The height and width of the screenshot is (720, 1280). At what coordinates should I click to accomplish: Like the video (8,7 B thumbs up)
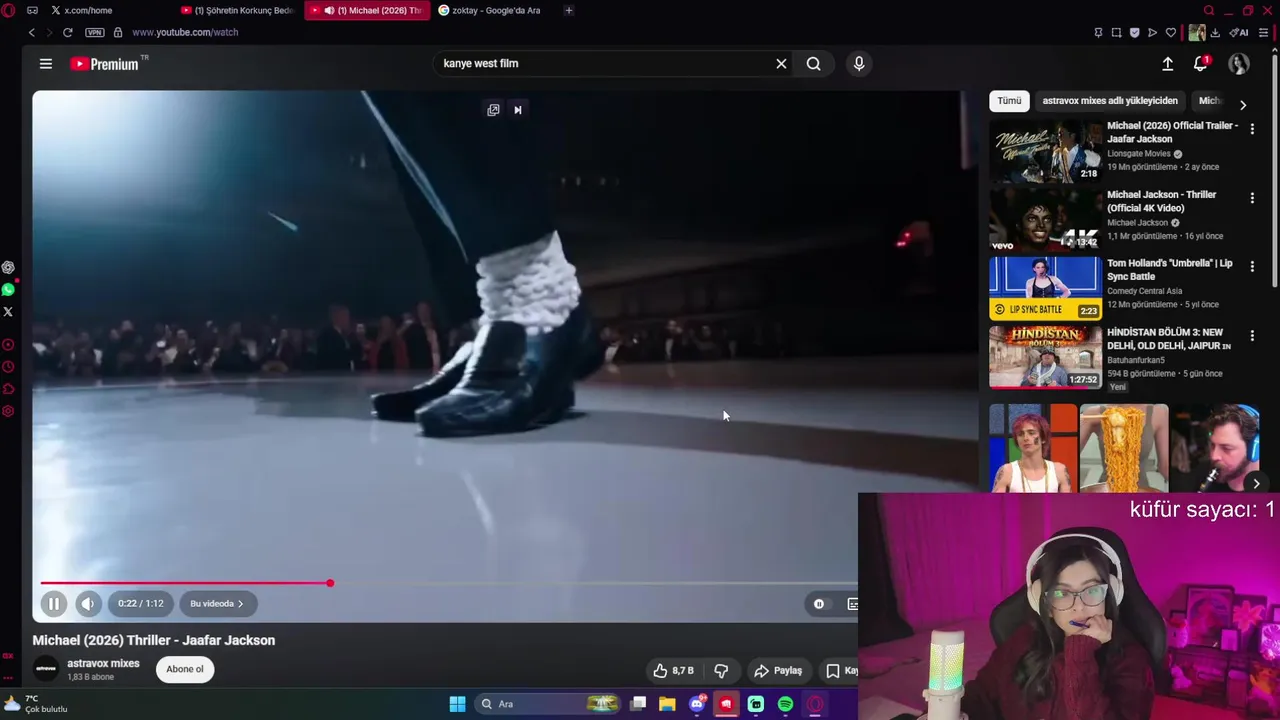click(673, 670)
